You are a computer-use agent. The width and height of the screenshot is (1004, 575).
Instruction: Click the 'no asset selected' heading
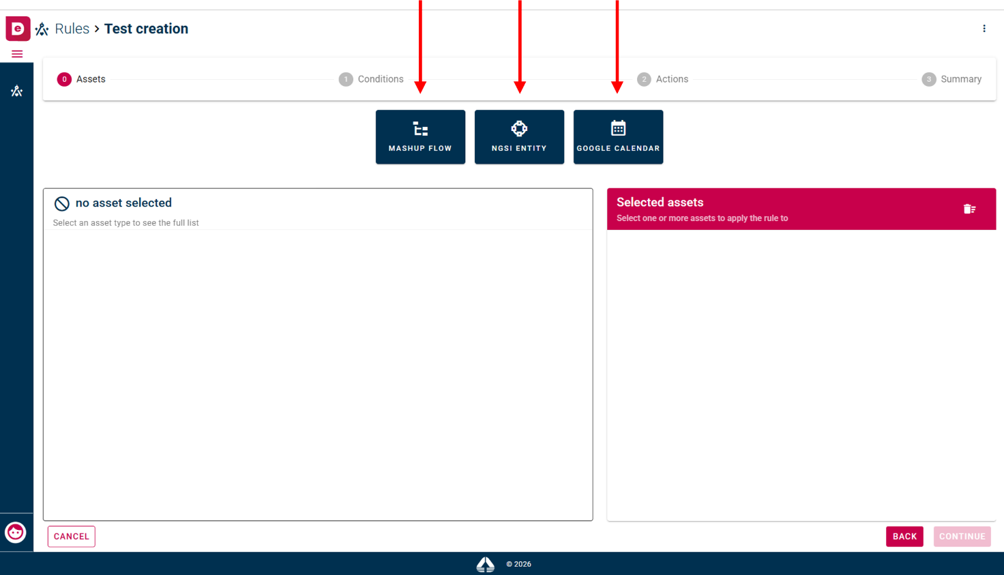124,203
